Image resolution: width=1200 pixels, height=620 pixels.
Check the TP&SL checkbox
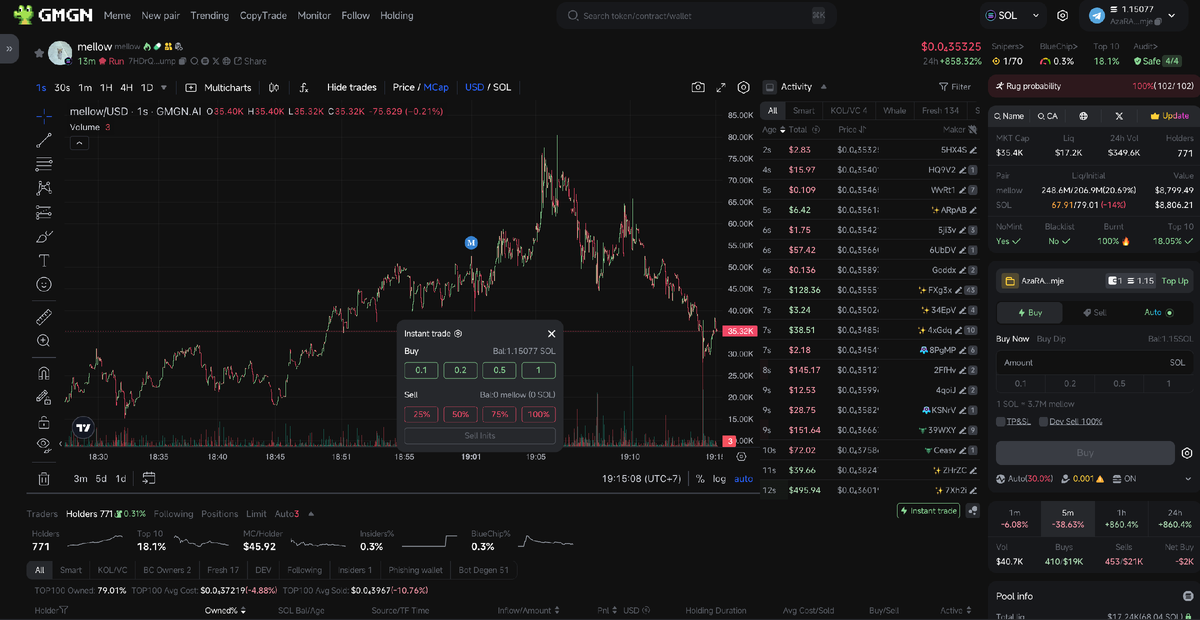pos(1001,421)
